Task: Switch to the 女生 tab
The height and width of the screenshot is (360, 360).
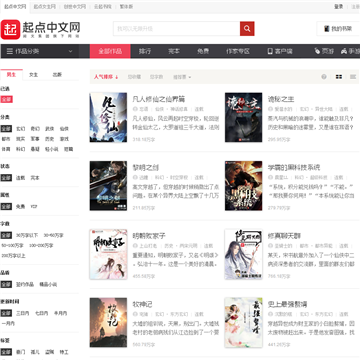Action: [x=34, y=75]
